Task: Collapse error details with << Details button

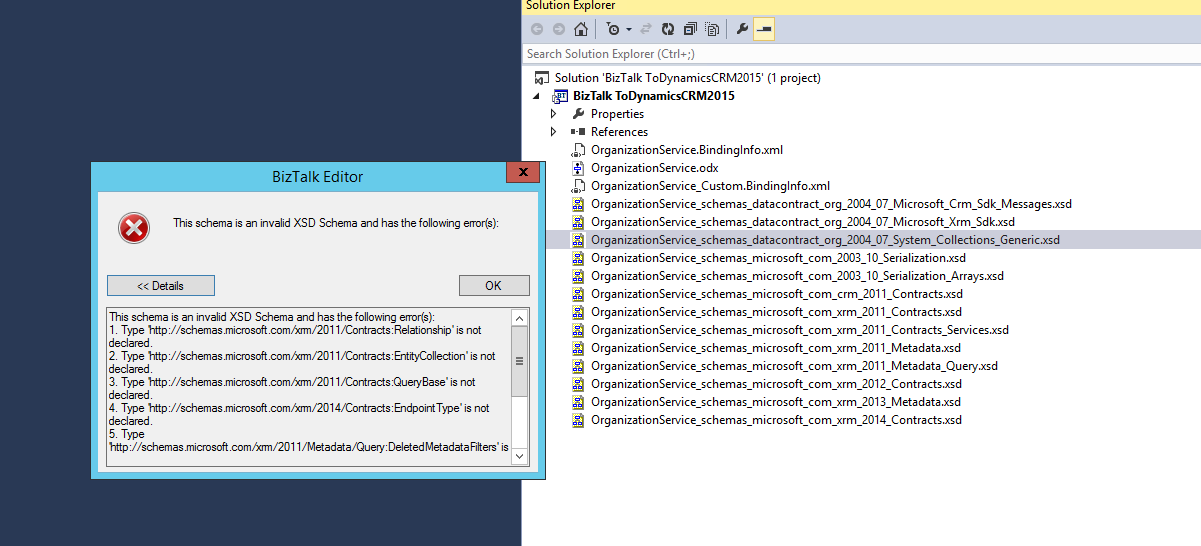Action: pos(160,285)
